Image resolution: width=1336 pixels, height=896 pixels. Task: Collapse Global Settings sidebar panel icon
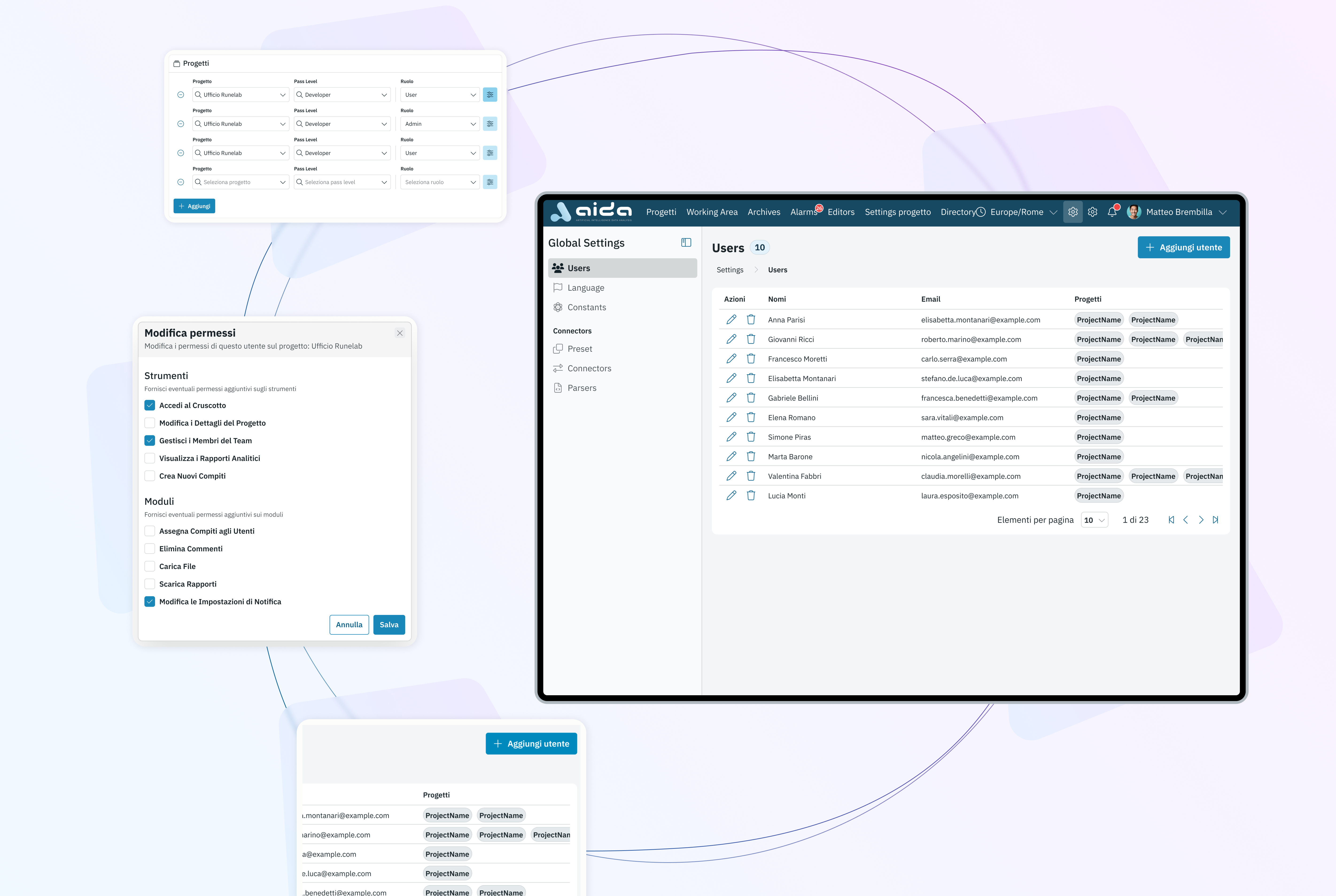pyautogui.click(x=686, y=243)
